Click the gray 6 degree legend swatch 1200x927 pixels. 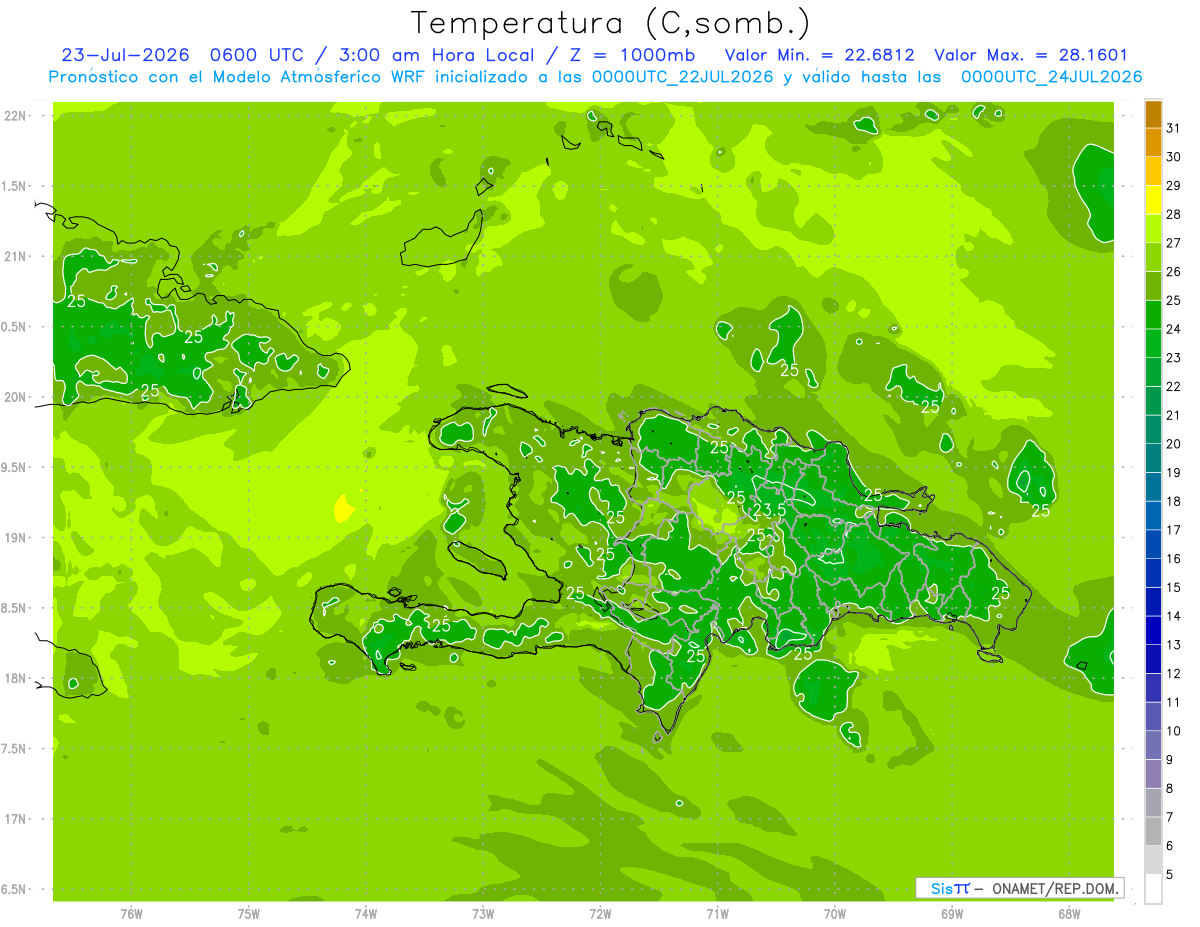pos(1153,832)
